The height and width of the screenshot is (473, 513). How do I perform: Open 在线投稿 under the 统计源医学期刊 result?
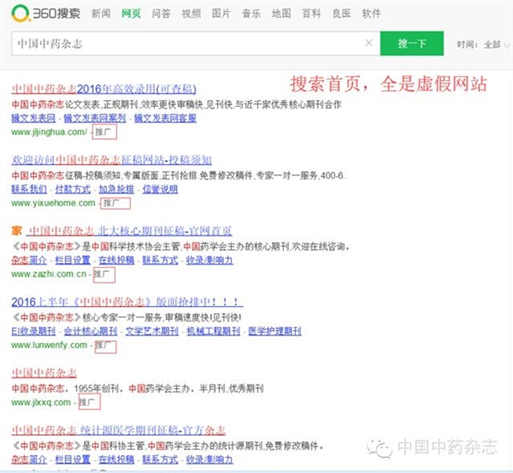pos(116,459)
